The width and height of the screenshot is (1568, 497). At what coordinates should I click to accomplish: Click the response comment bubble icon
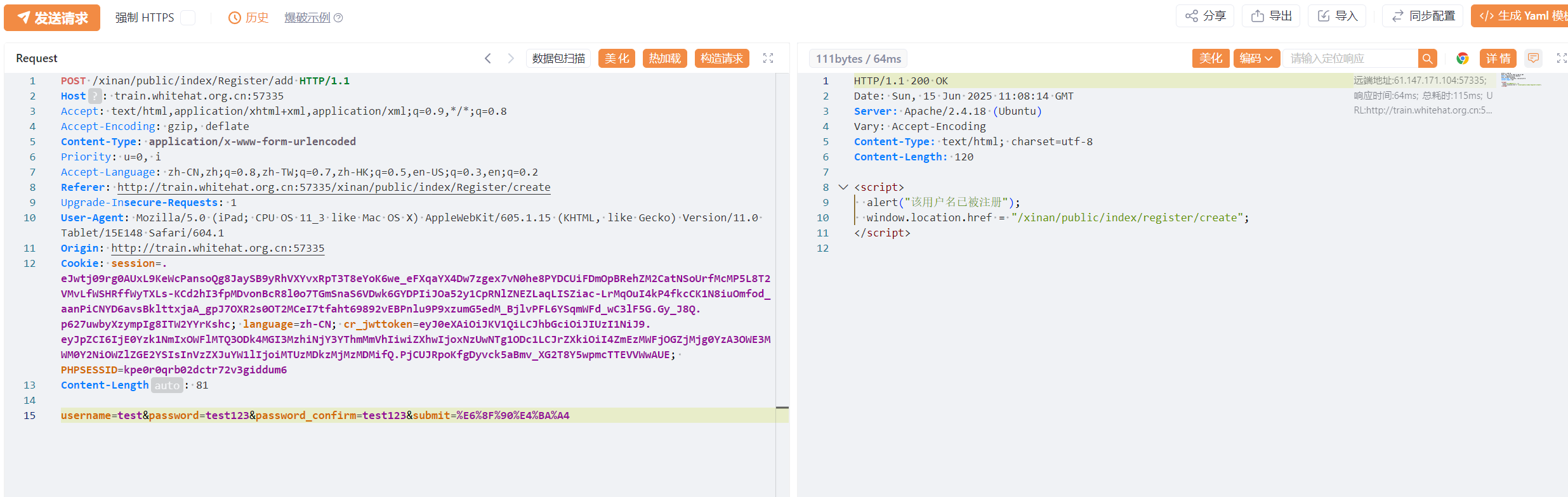pyautogui.click(x=1534, y=58)
